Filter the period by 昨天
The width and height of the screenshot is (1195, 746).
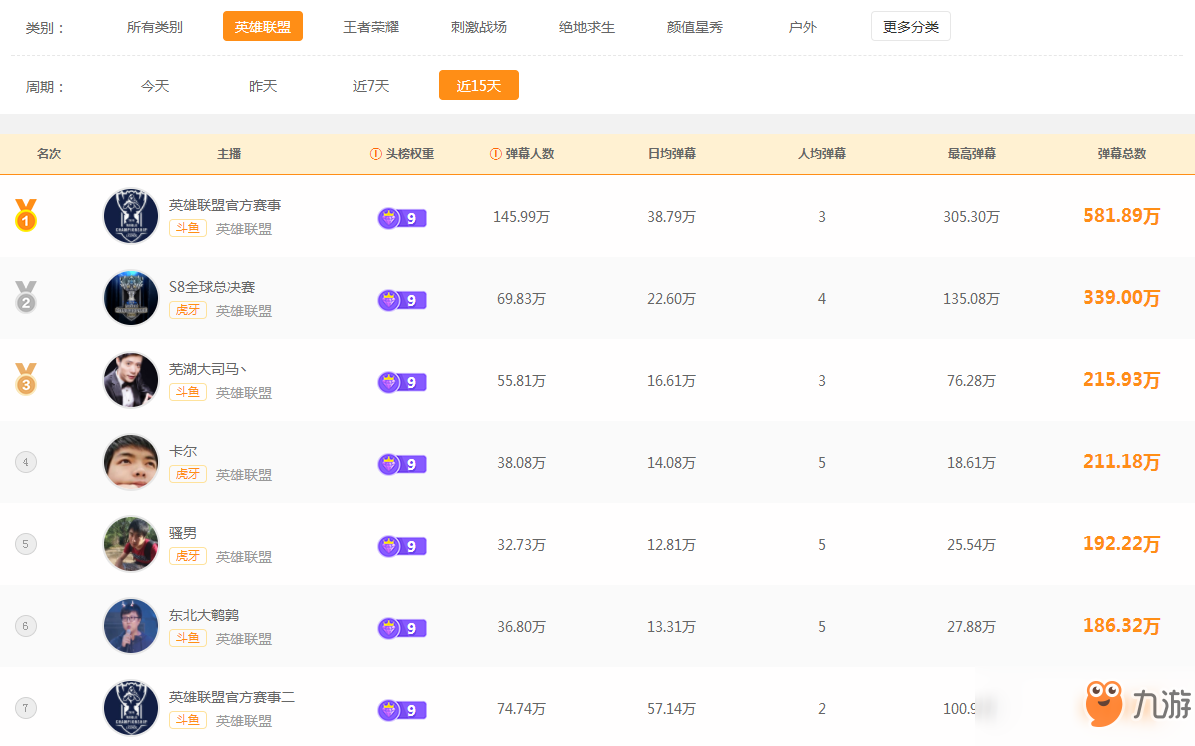pos(263,86)
